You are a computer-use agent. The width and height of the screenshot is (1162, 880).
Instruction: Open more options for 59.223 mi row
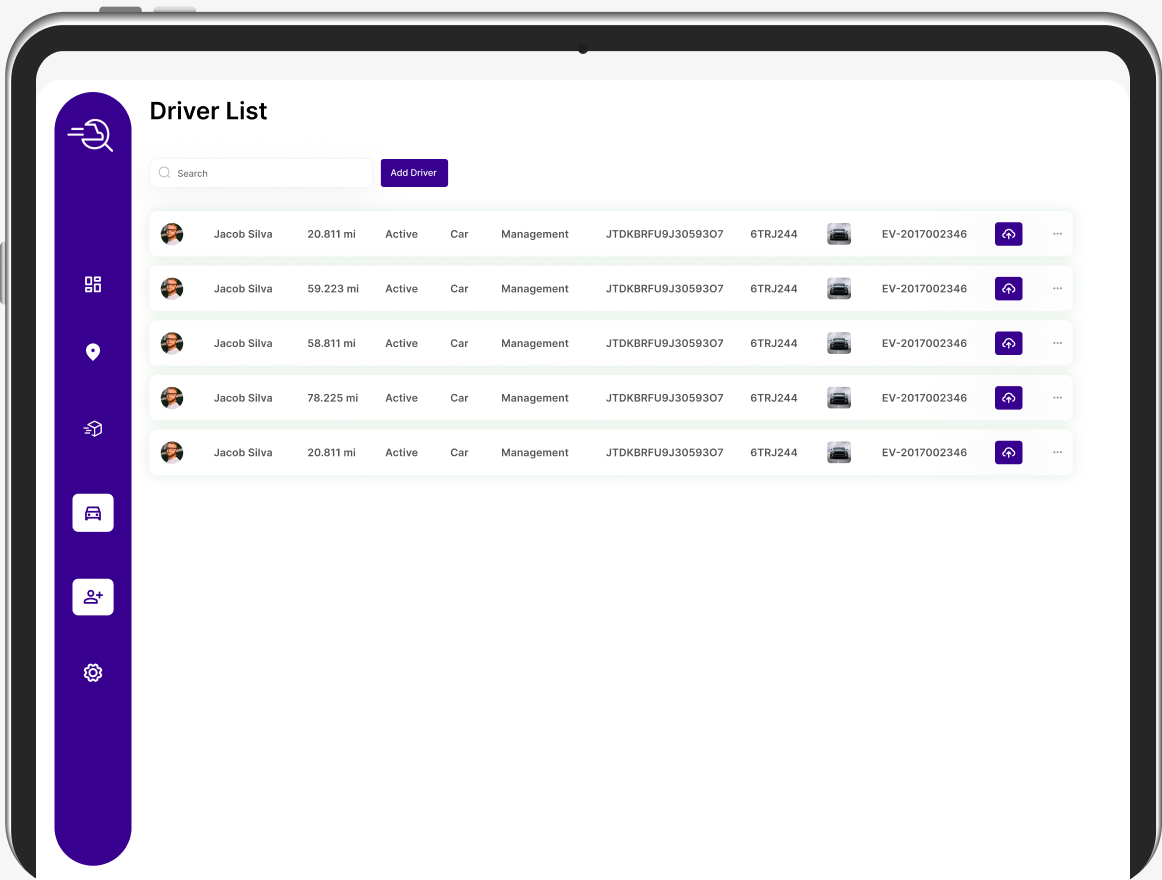1058,288
